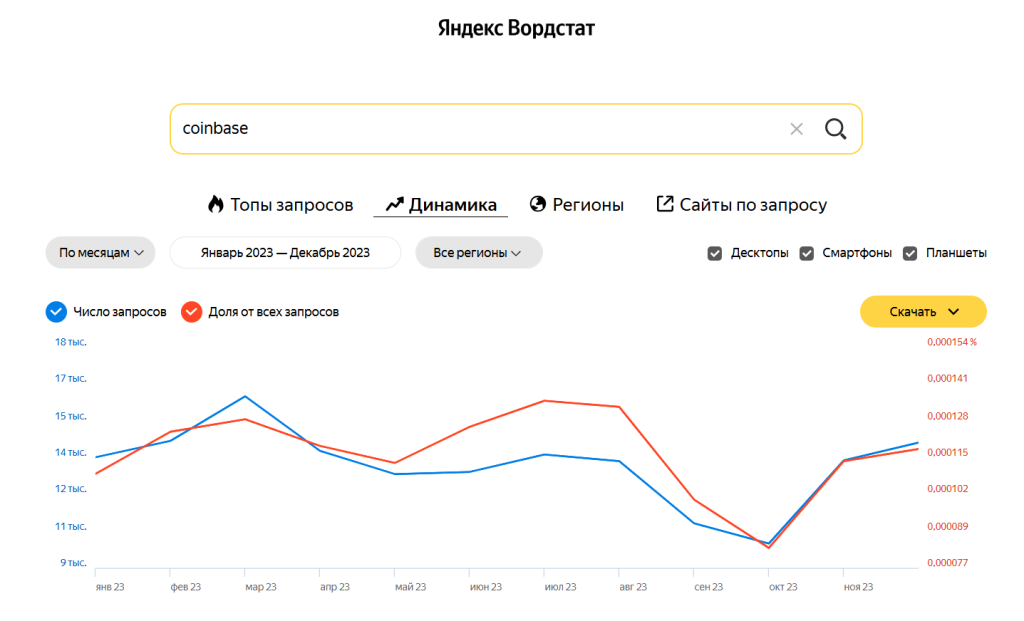Click the chevron on Скачать button
This screenshot has width=1024, height=621.
953,312
